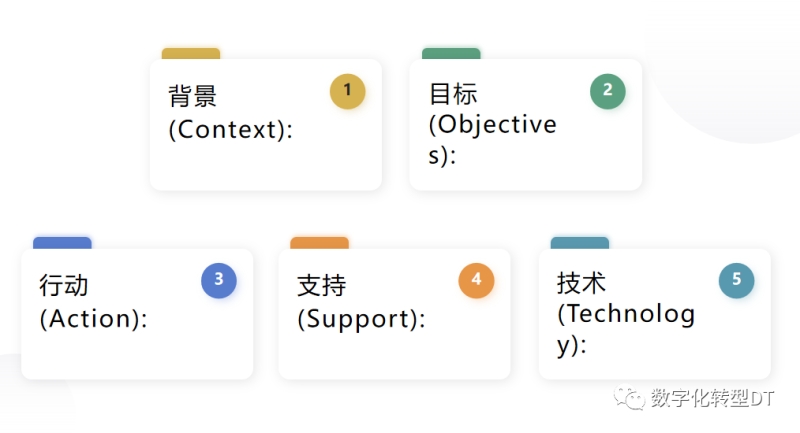Click the Chinese heading 行动

pos(64,285)
